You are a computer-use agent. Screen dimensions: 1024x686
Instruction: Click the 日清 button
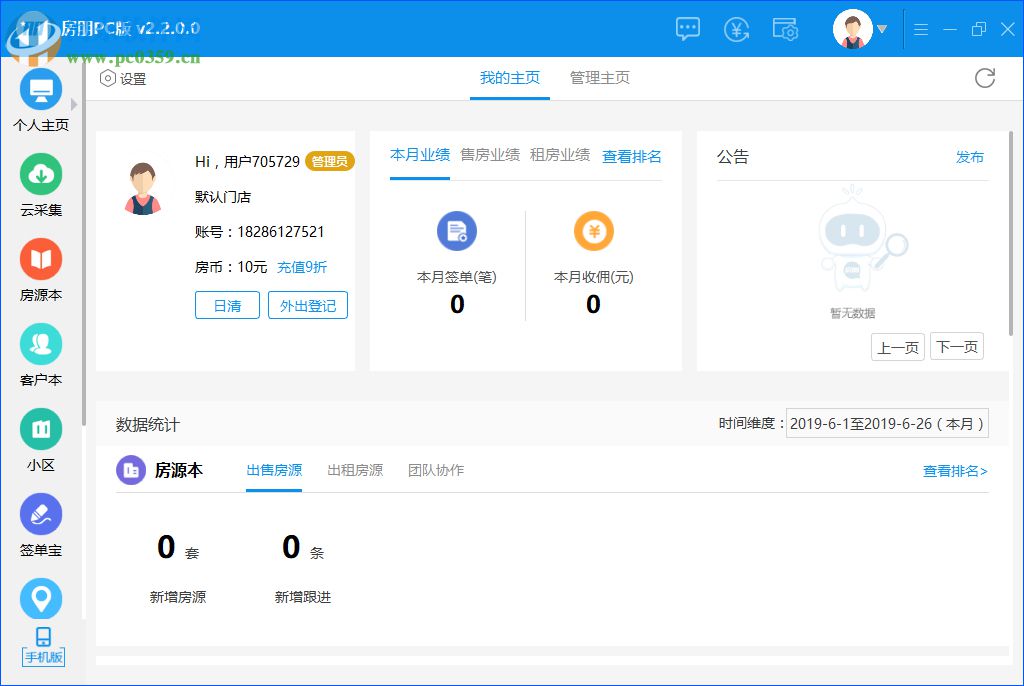[x=227, y=306]
